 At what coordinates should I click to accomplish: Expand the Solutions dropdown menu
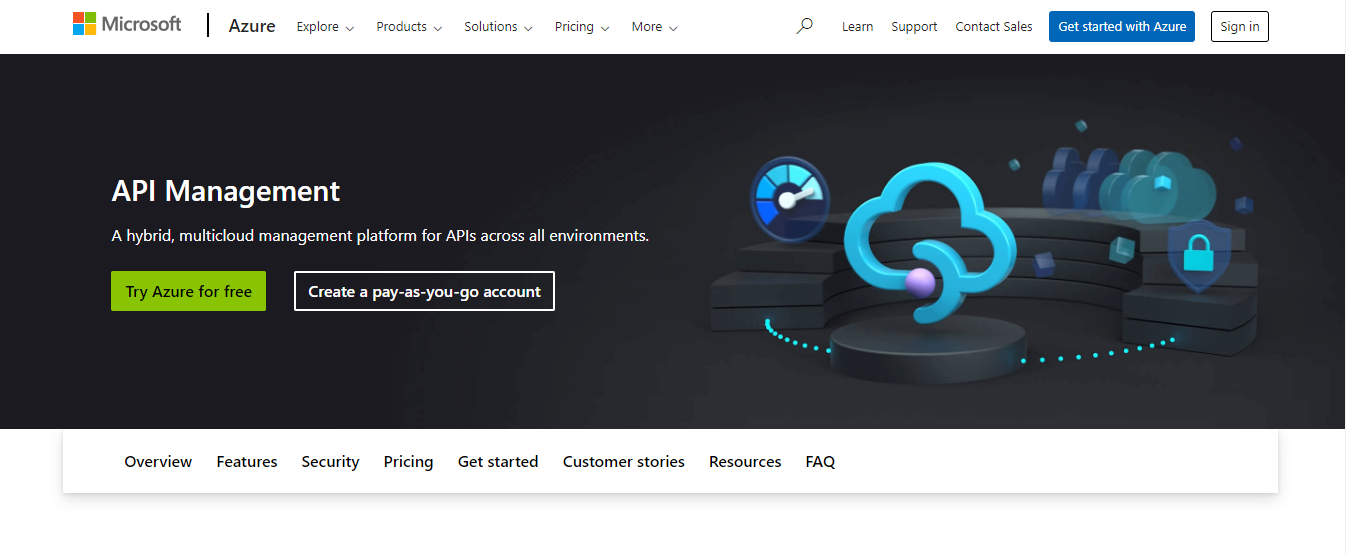click(498, 27)
